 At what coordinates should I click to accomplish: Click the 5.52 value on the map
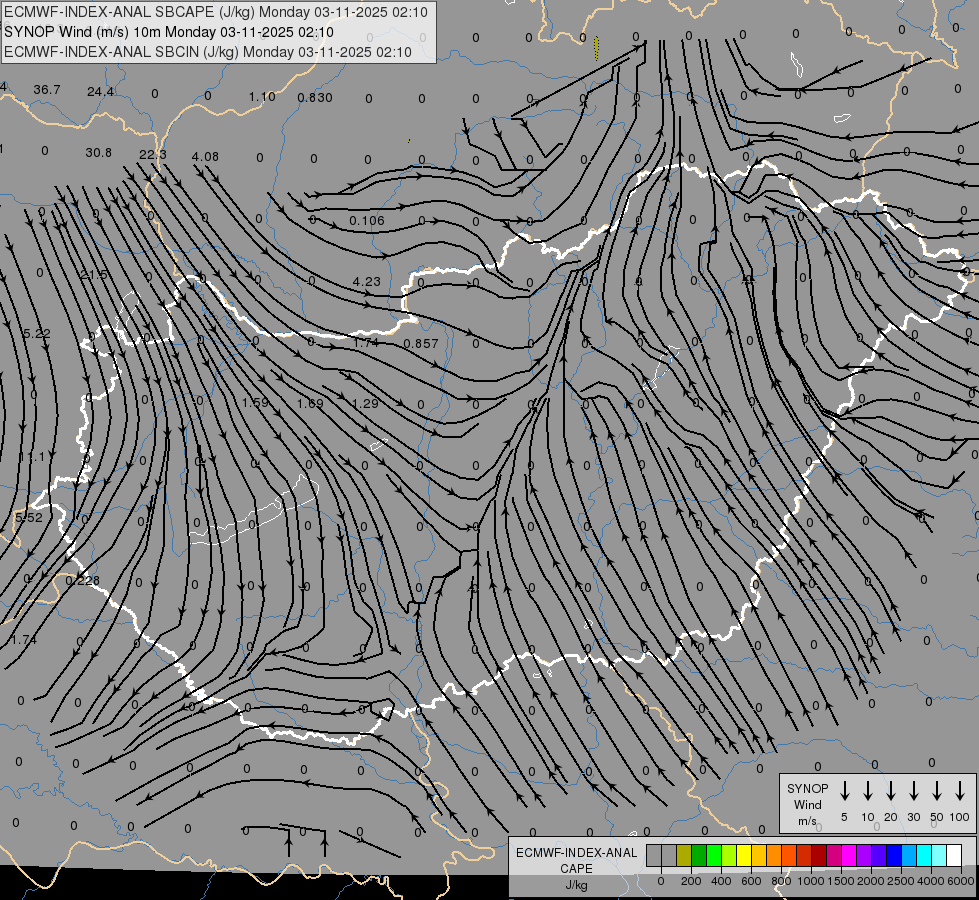29,517
